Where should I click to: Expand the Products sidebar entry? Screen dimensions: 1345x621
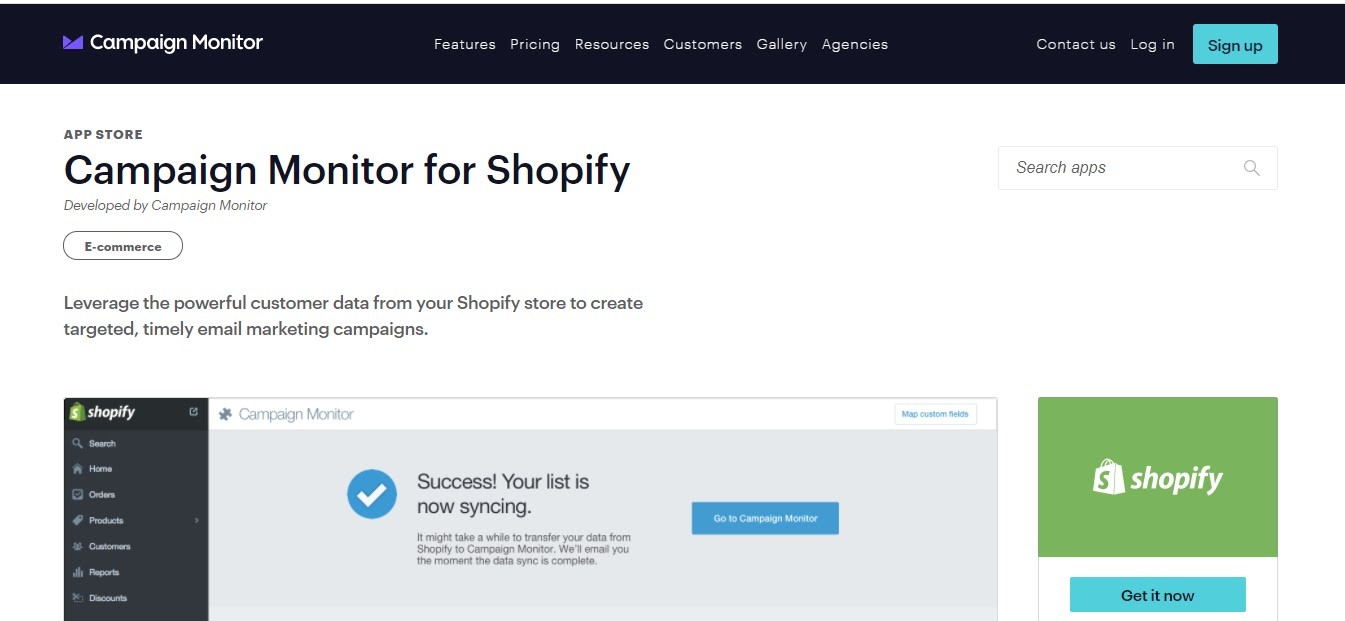(196, 520)
